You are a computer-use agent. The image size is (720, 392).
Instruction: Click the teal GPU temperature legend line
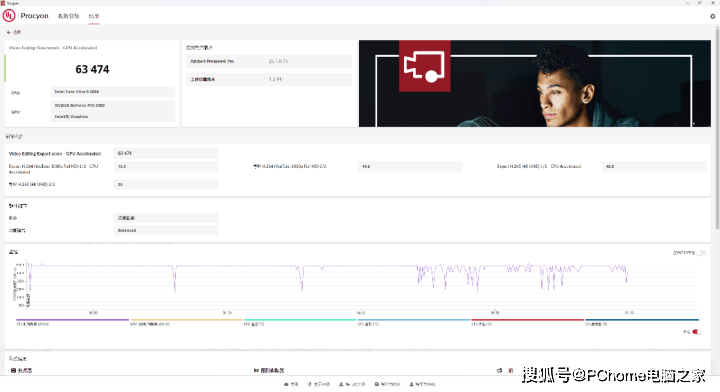(300, 319)
